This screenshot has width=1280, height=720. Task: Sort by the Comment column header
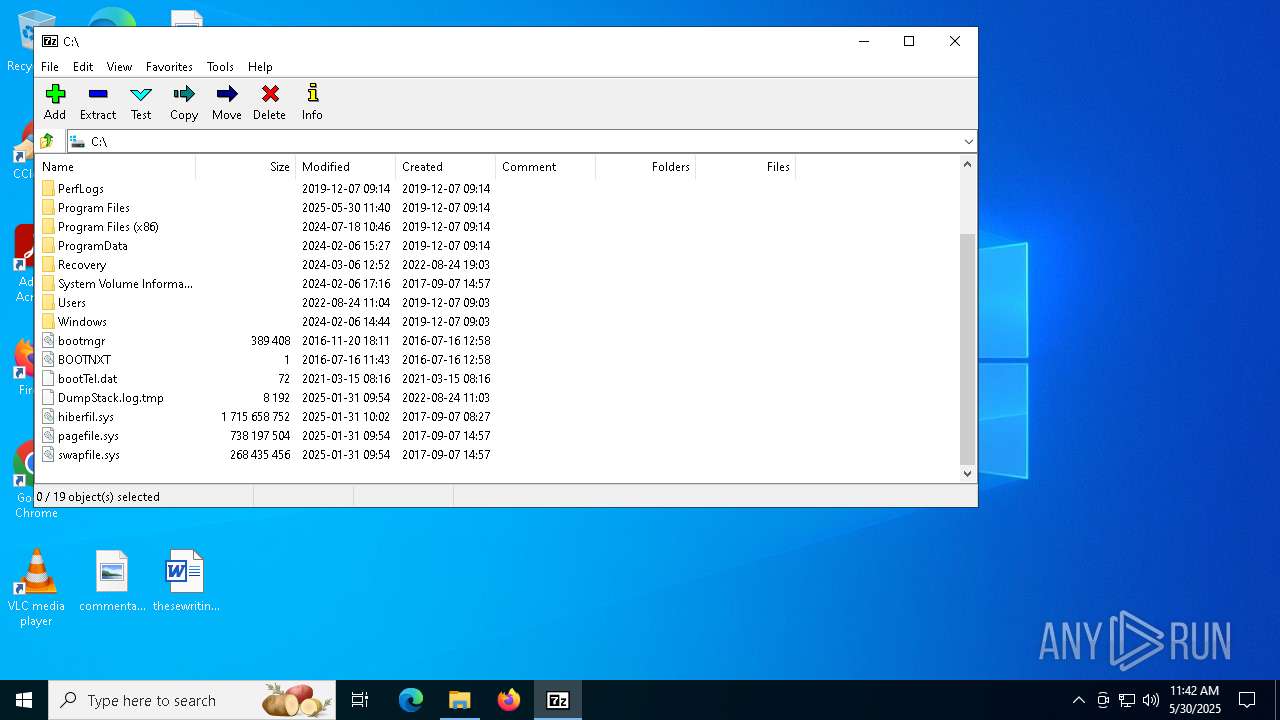(x=545, y=167)
